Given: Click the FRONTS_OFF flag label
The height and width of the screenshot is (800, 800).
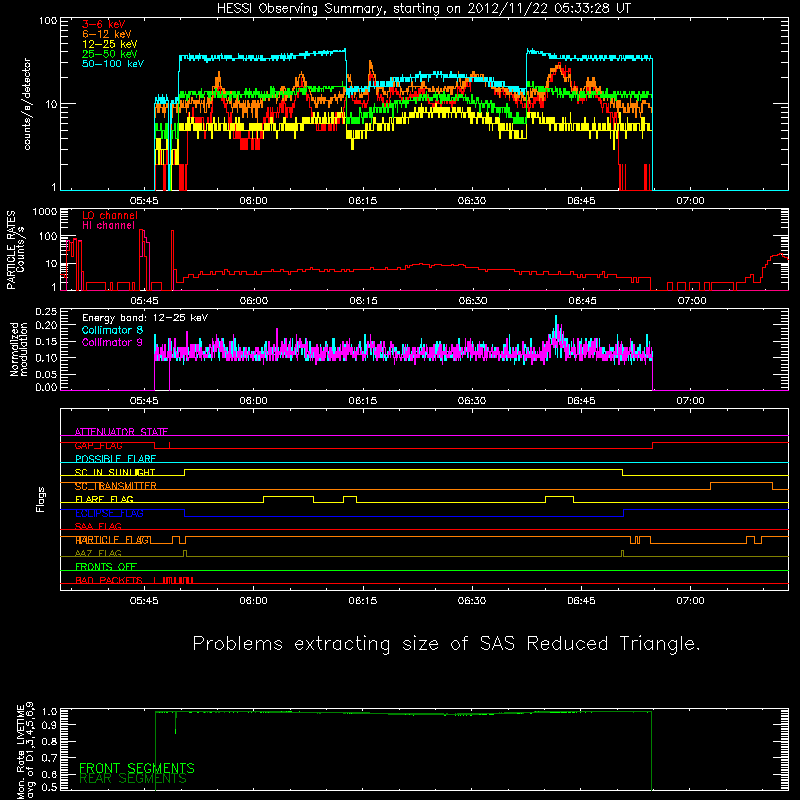Looking at the screenshot, I should click(x=106, y=567).
